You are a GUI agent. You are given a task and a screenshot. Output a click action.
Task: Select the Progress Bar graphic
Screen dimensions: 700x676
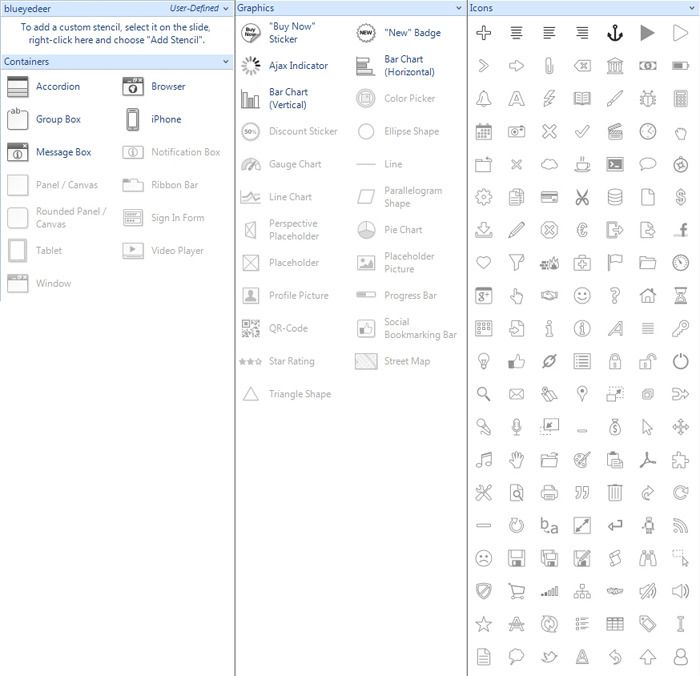pyautogui.click(x=396, y=296)
